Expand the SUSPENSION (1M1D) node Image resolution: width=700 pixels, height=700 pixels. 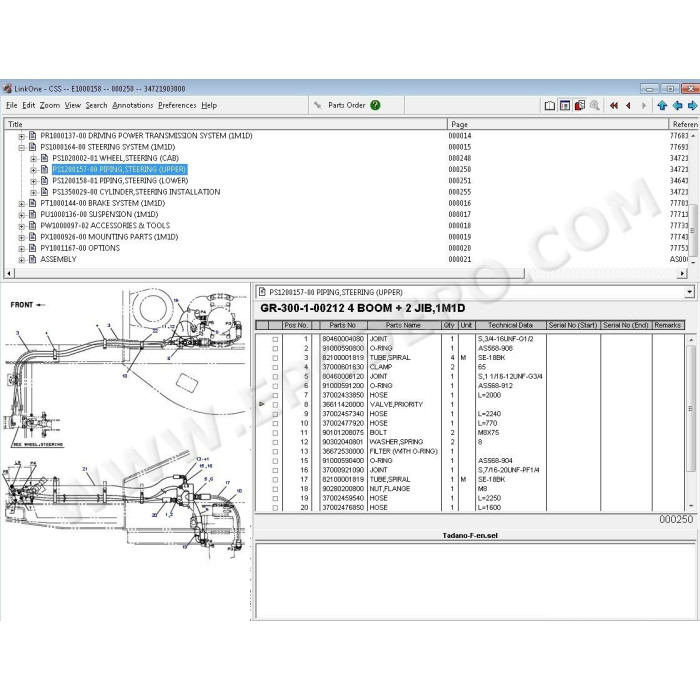21,215
